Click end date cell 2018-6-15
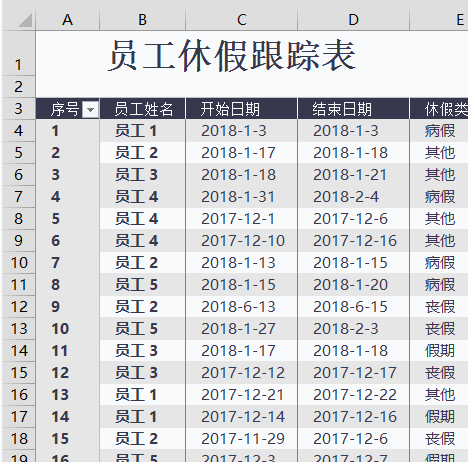The image size is (468, 462). coord(354,307)
